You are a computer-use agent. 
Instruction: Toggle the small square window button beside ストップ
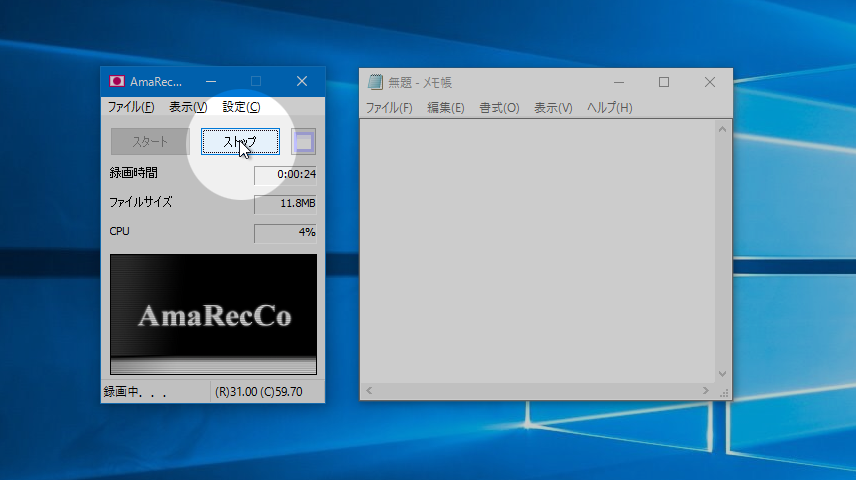click(304, 142)
